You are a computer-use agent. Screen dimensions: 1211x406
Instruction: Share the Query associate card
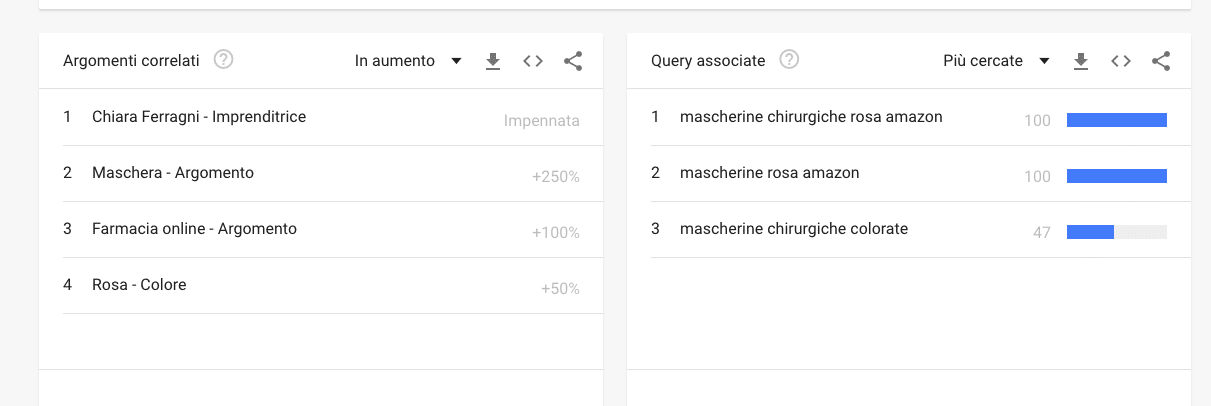point(1161,61)
